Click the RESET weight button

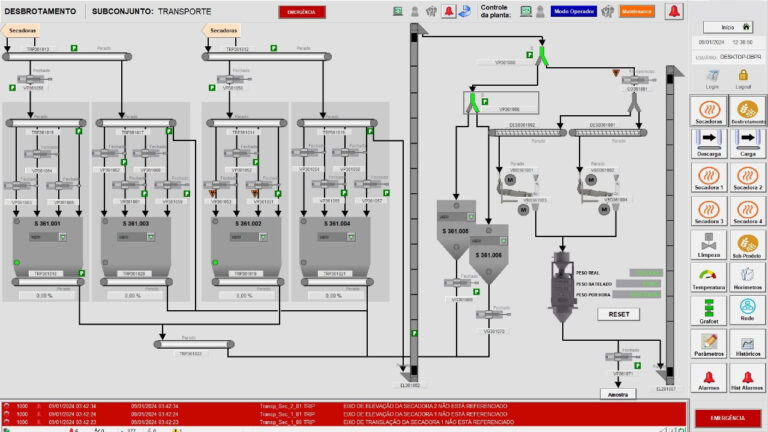[619, 314]
